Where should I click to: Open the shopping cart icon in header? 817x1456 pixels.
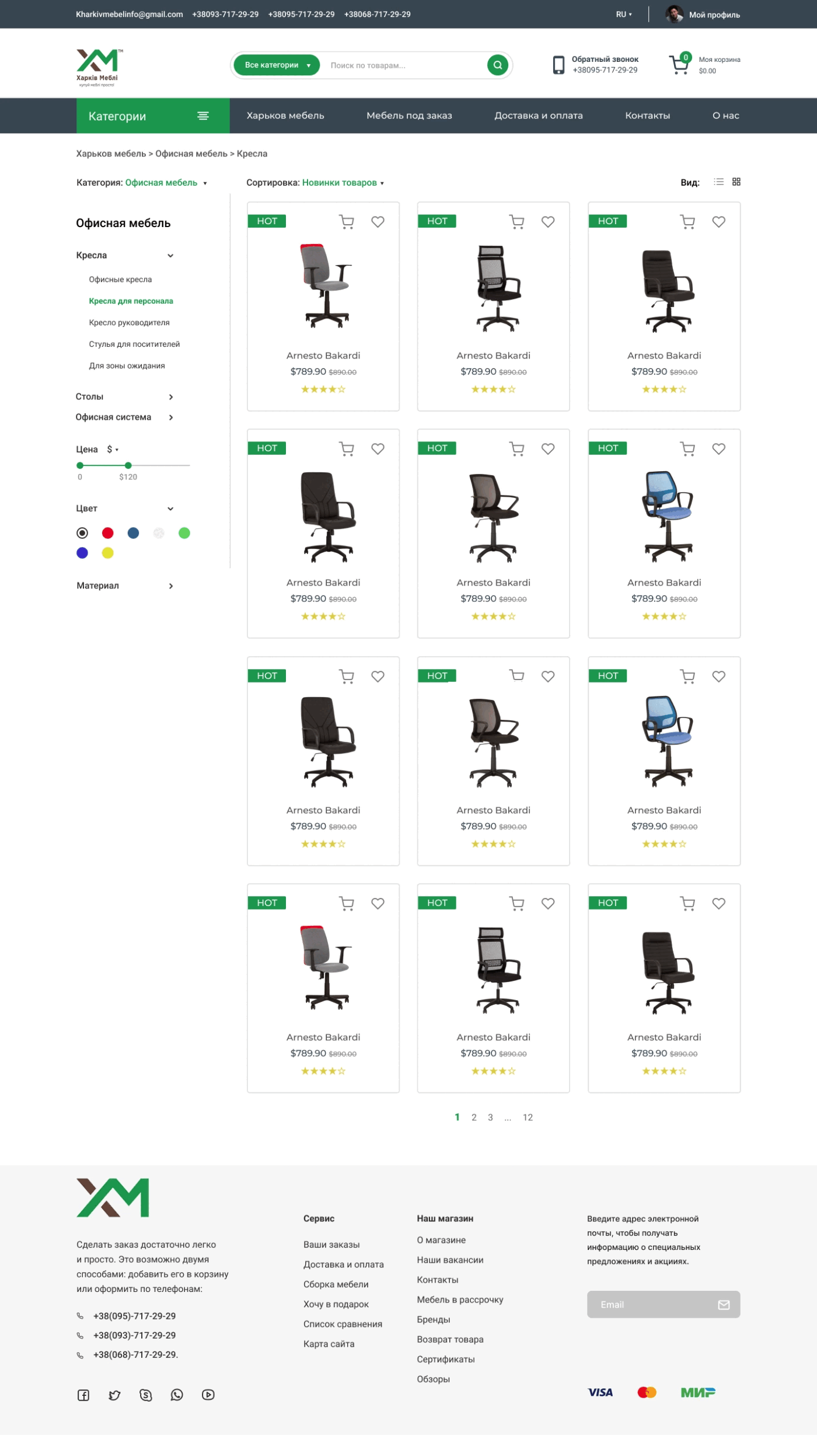pyautogui.click(x=680, y=64)
